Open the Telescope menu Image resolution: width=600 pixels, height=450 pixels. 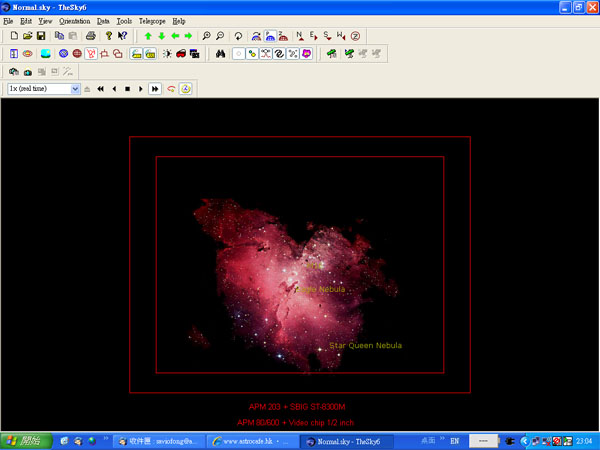tap(152, 21)
